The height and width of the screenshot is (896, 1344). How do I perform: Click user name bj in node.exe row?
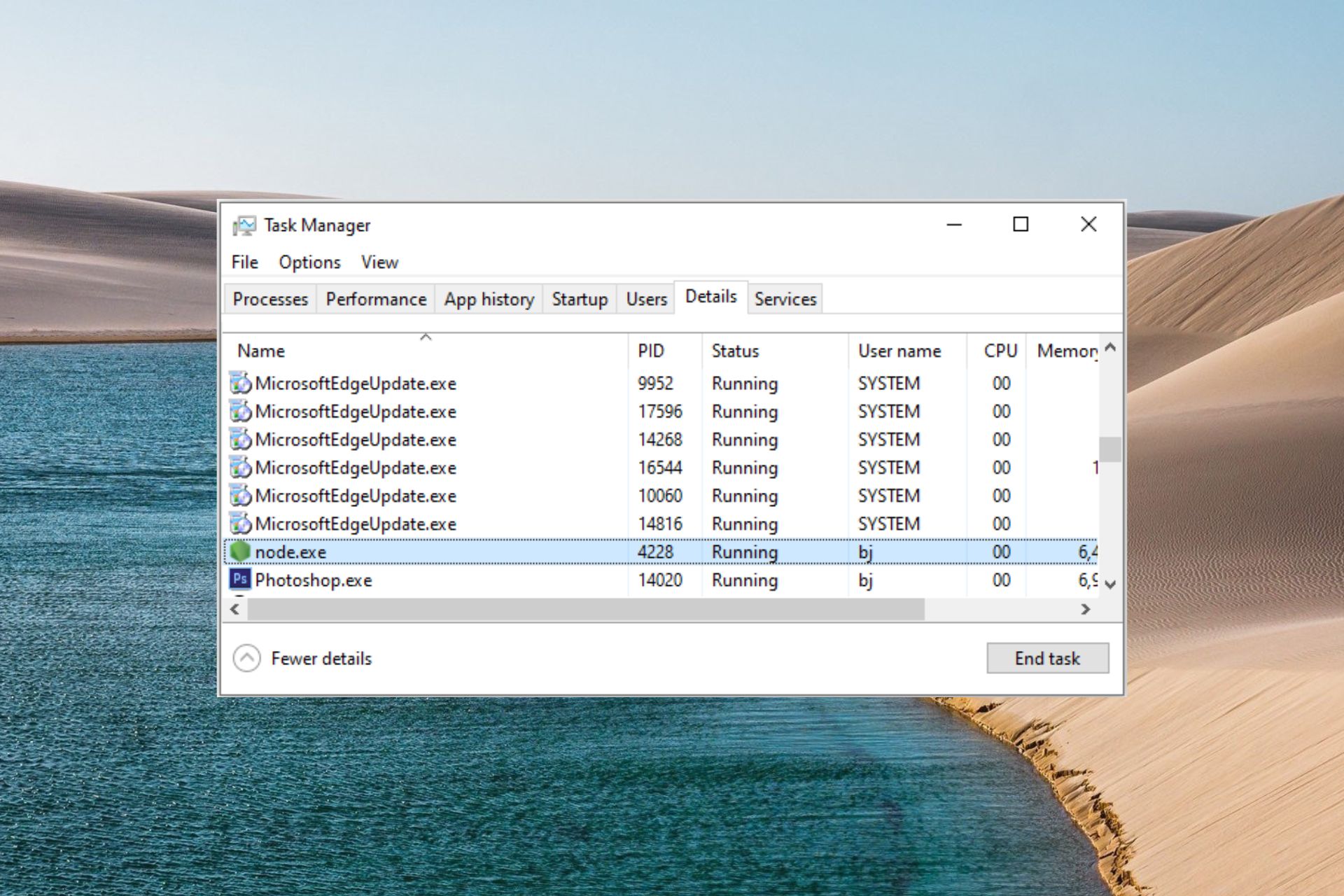pyautogui.click(x=866, y=552)
